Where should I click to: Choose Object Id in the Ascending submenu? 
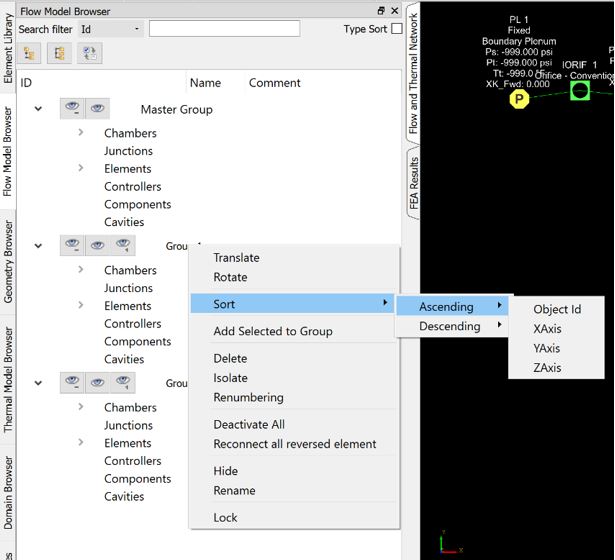[557, 310]
